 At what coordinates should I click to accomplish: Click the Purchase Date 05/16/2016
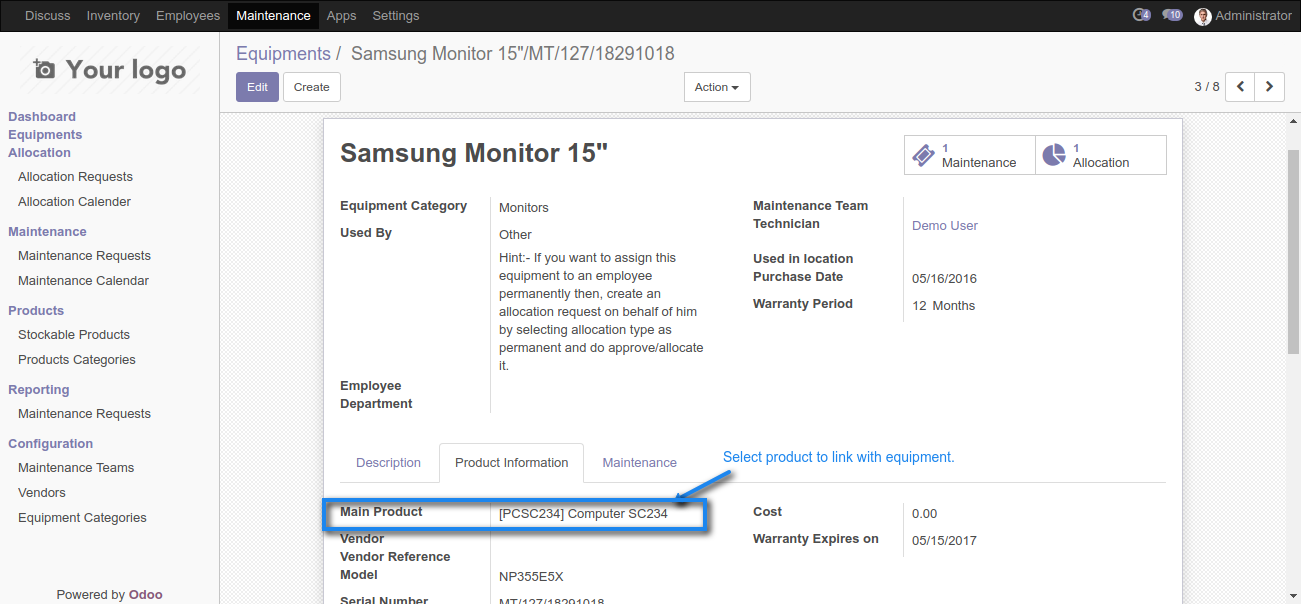pyautogui.click(x=944, y=279)
